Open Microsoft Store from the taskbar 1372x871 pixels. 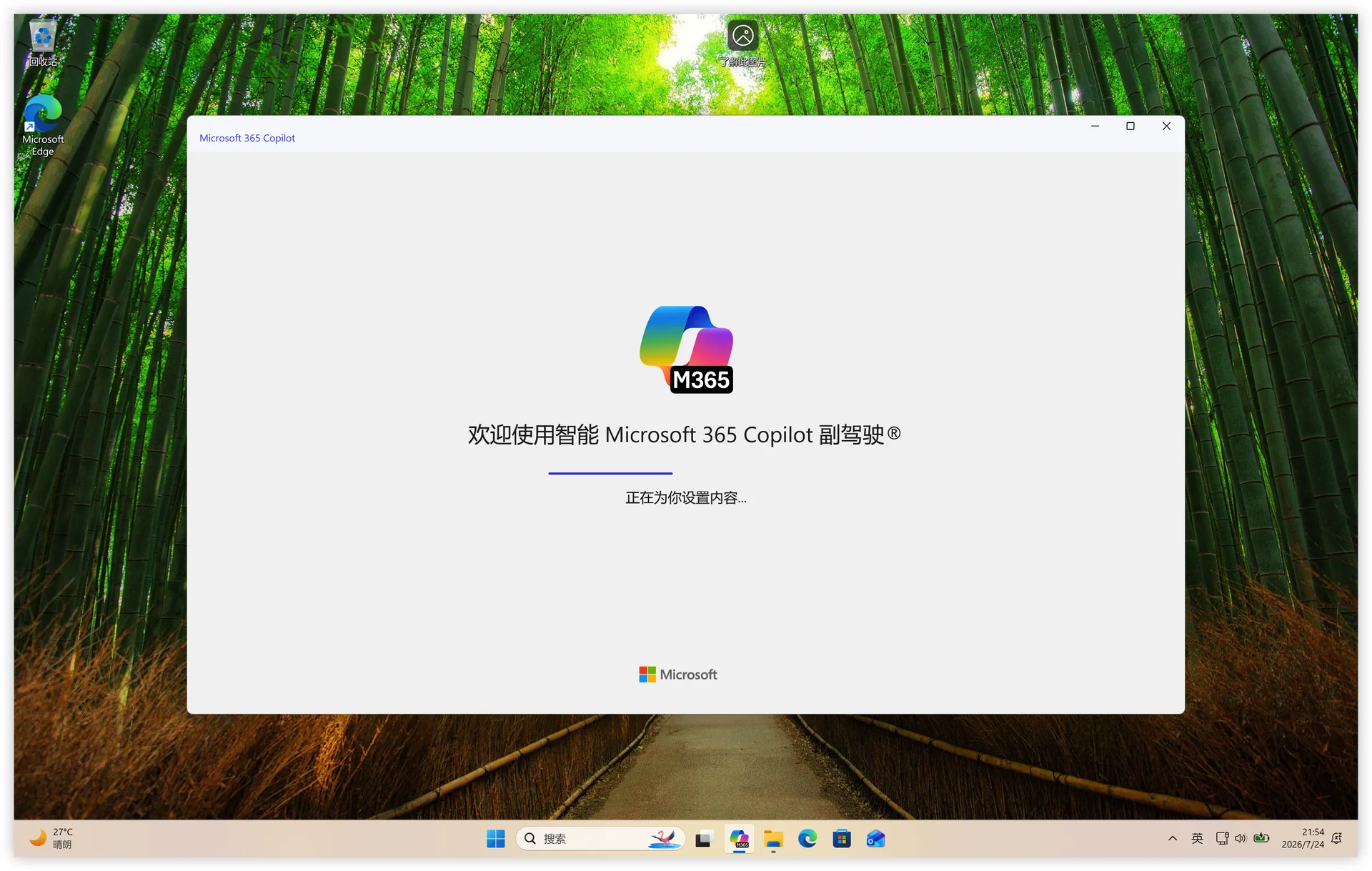tap(842, 839)
